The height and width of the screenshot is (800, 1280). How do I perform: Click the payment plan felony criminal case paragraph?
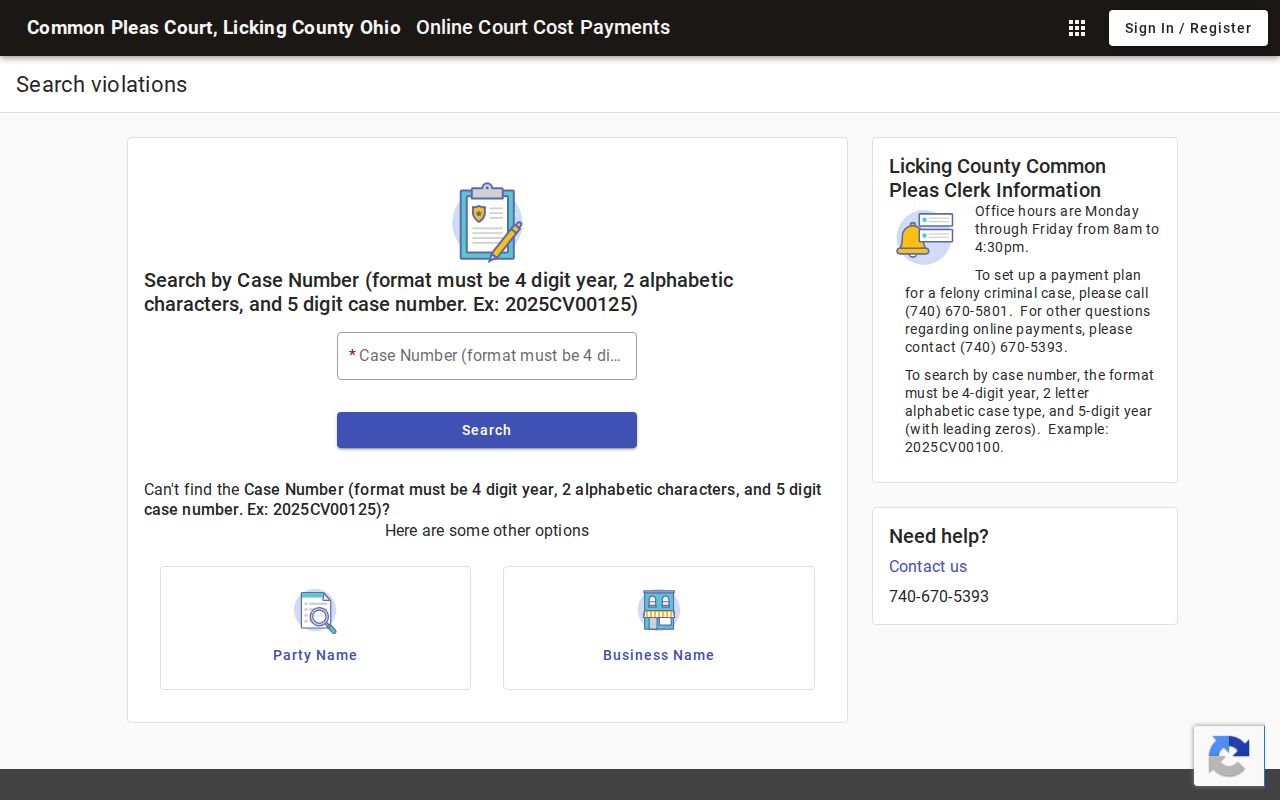click(x=1028, y=311)
